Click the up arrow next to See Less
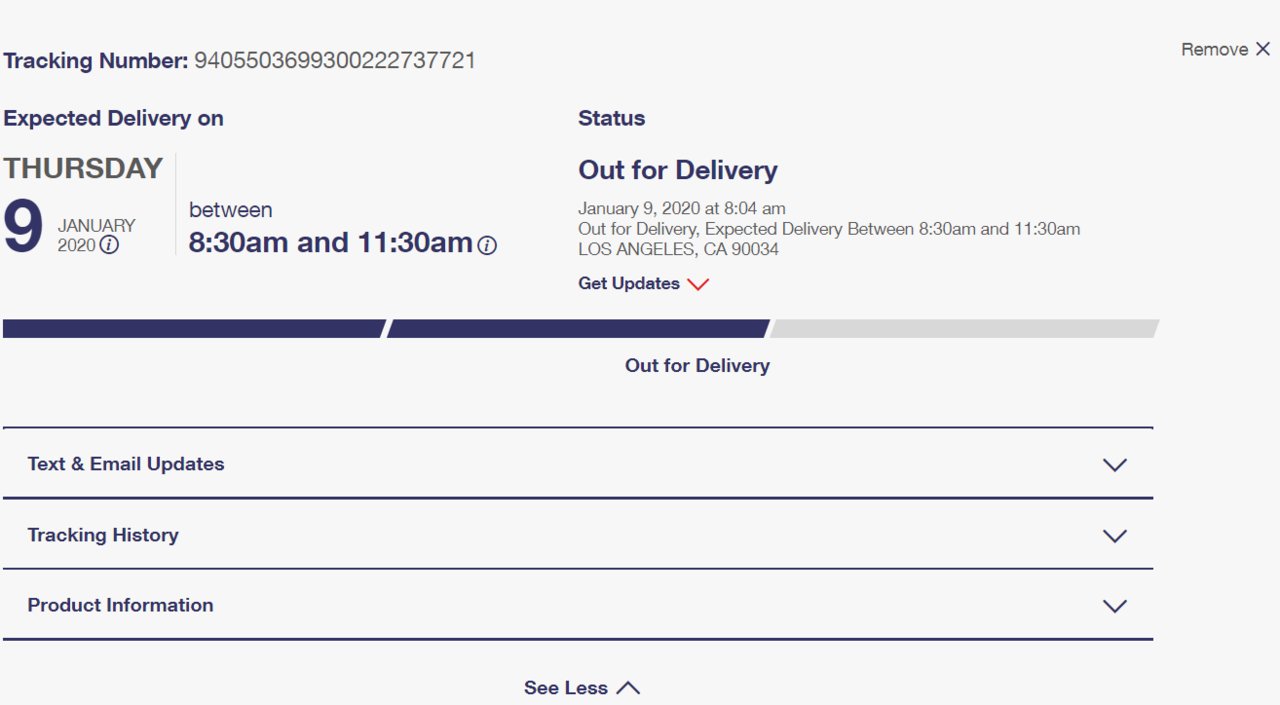This screenshot has height=705, width=1280. pyautogui.click(x=628, y=688)
